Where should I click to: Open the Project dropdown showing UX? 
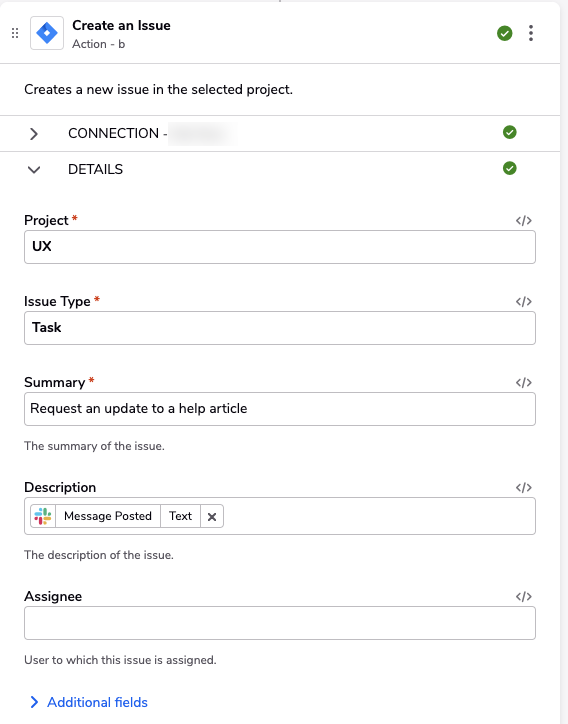coord(280,247)
